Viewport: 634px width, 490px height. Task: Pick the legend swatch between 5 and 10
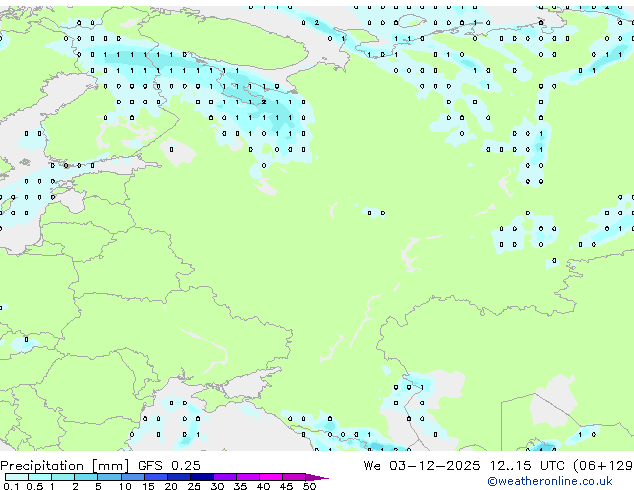pyautogui.click(x=109, y=477)
